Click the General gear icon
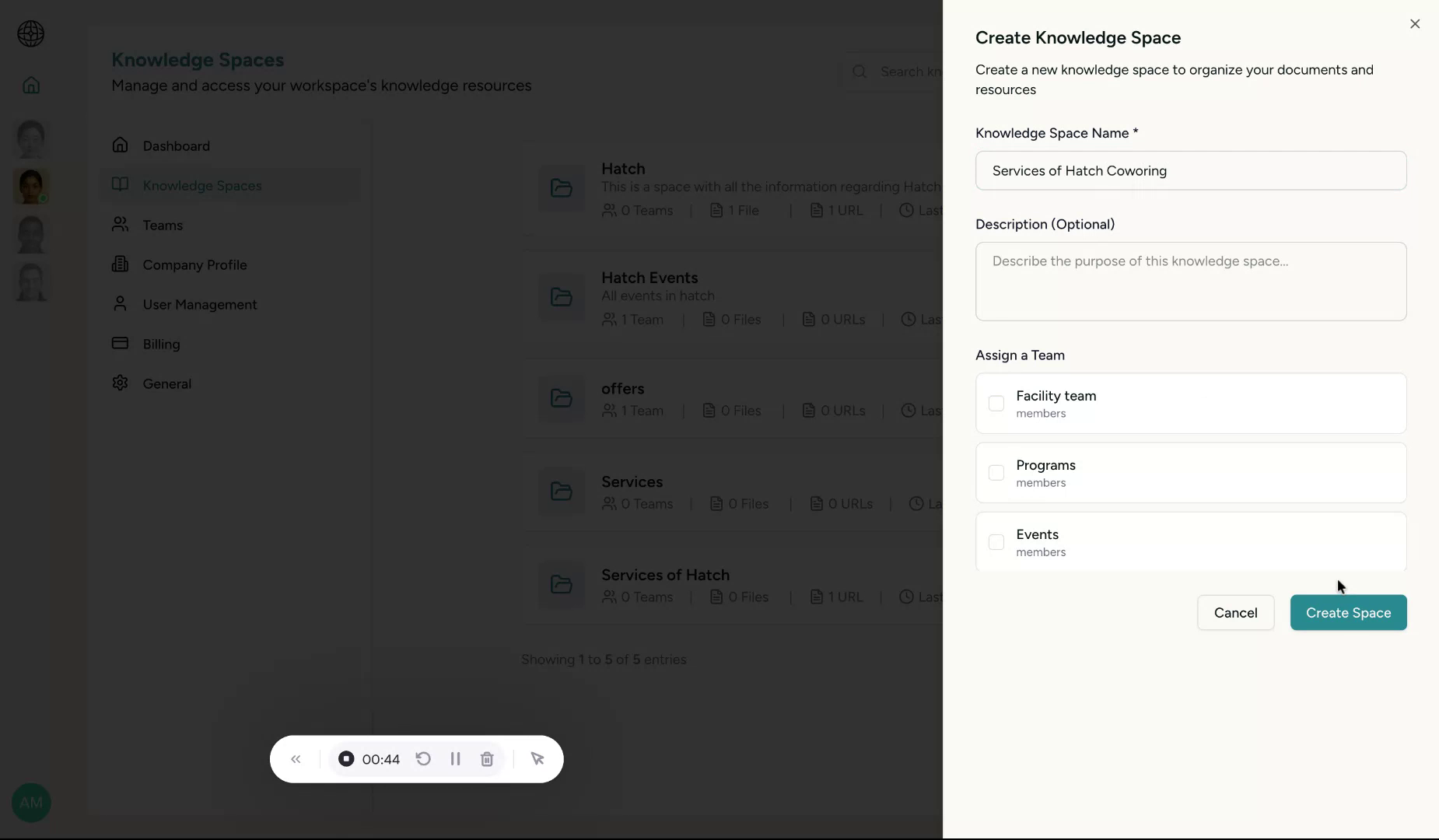The width and height of the screenshot is (1439, 840). tap(121, 383)
